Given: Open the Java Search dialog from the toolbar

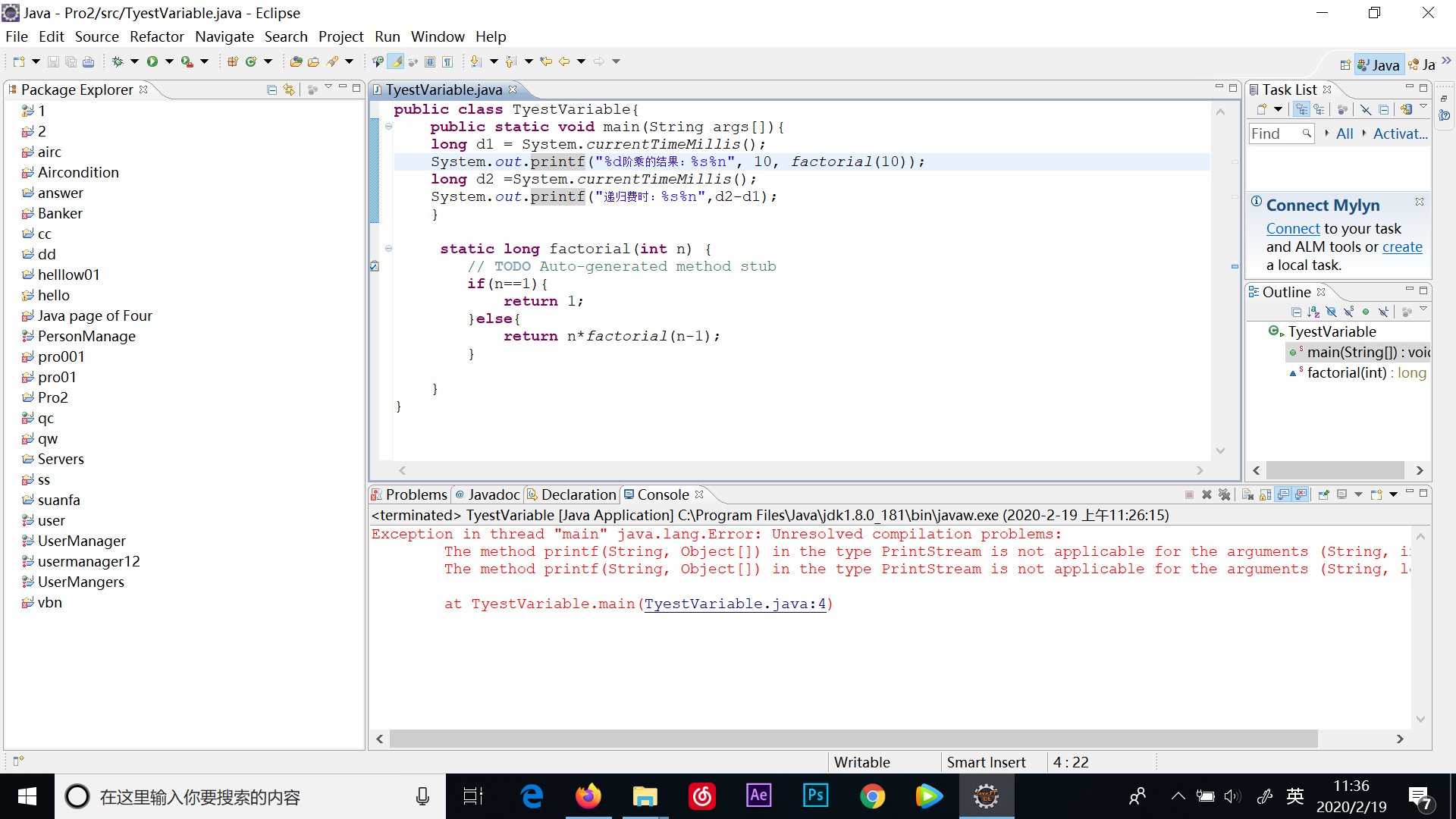Looking at the screenshot, I should [x=334, y=61].
